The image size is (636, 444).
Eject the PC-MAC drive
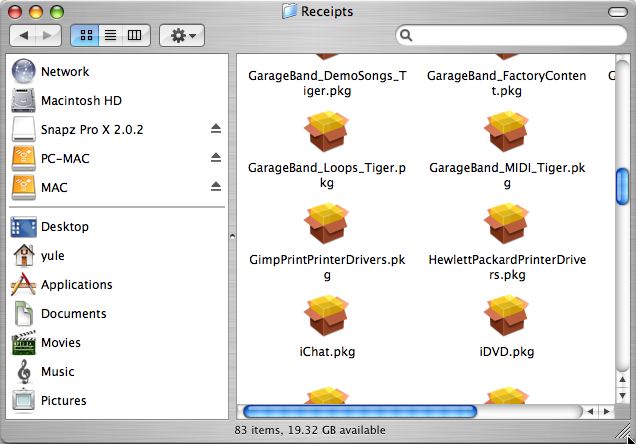(x=216, y=158)
